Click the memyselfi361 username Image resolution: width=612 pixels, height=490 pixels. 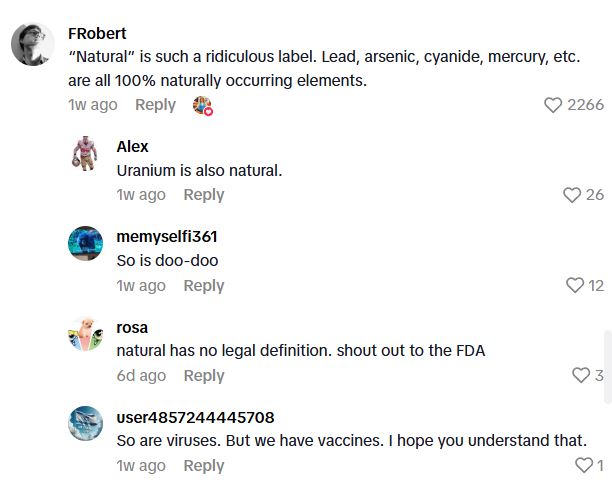(x=167, y=236)
